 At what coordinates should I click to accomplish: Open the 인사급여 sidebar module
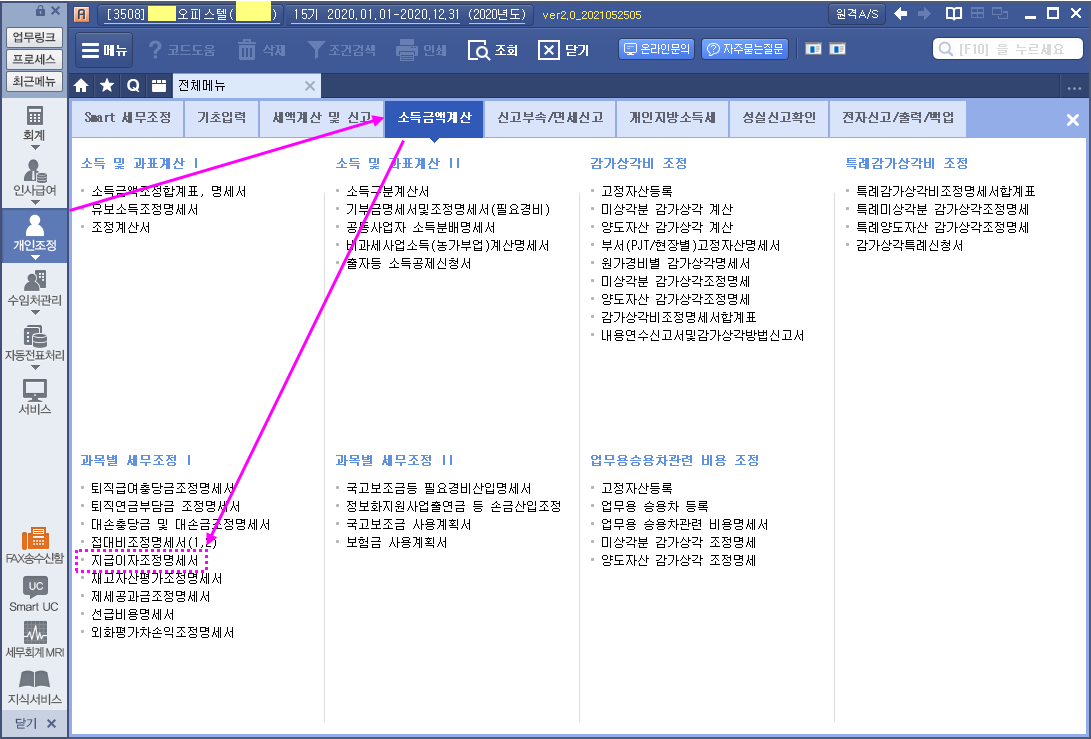[34, 178]
